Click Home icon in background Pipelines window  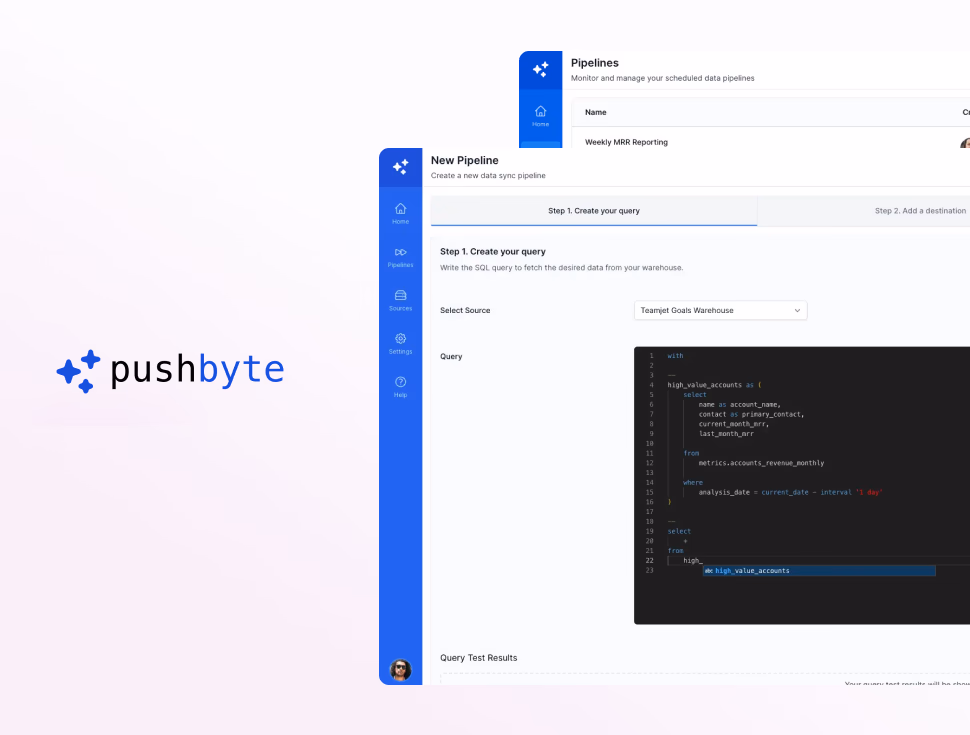pyautogui.click(x=540, y=113)
